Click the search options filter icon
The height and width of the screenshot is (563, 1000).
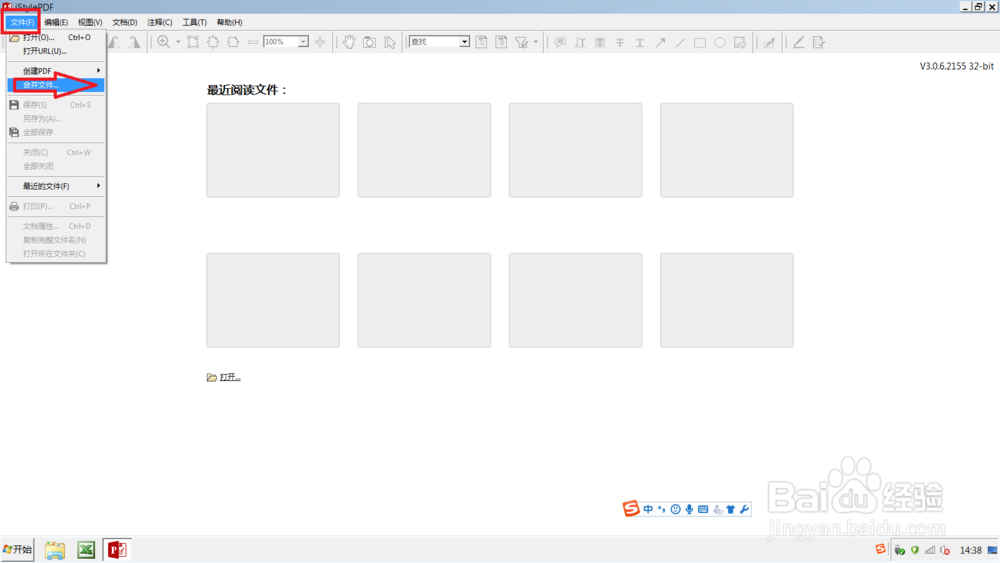pyautogui.click(x=521, y=42)
